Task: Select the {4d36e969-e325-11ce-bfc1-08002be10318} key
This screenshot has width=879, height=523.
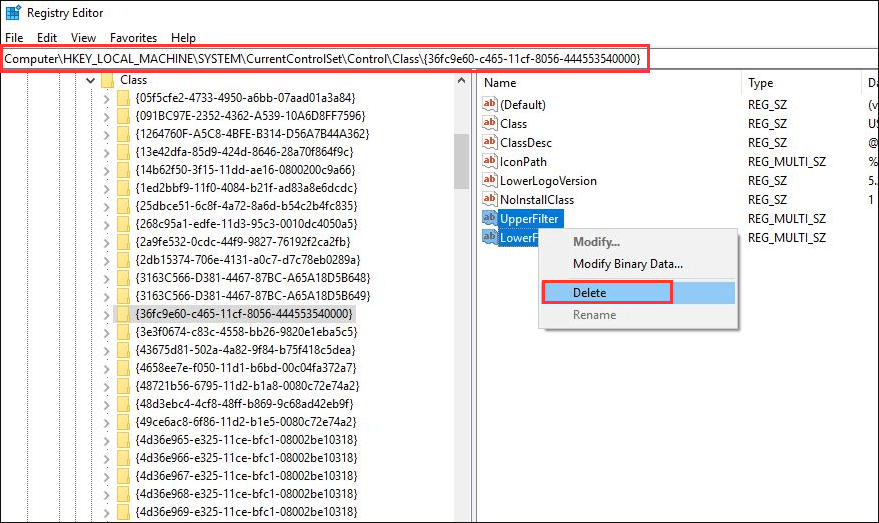Action: click(x=246, y=512)
